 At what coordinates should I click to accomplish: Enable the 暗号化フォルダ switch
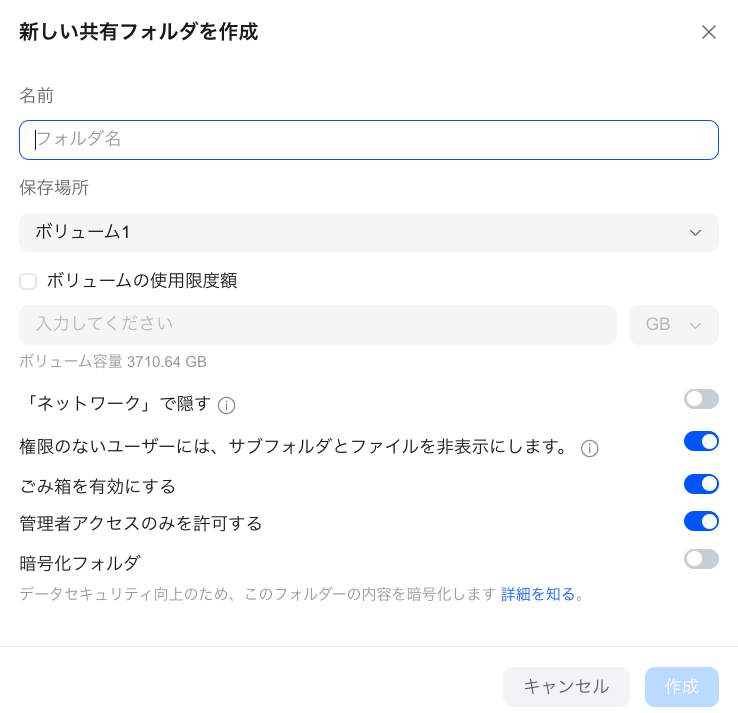coord(701,559)
